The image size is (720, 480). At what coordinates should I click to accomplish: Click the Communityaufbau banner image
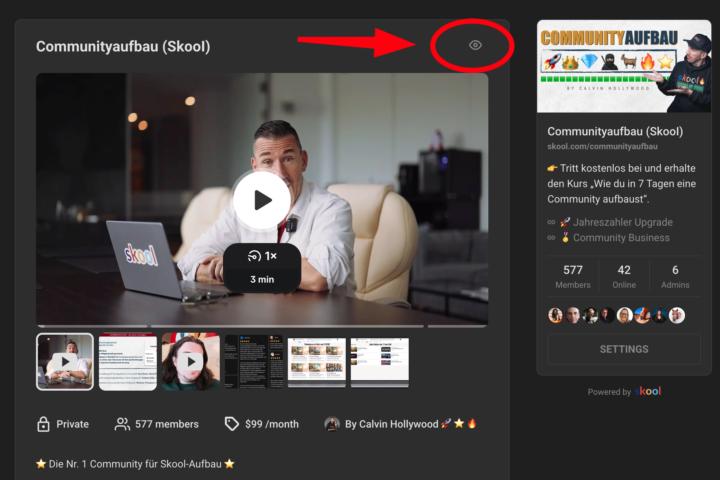pyautogui.click(x=624, y=66)
